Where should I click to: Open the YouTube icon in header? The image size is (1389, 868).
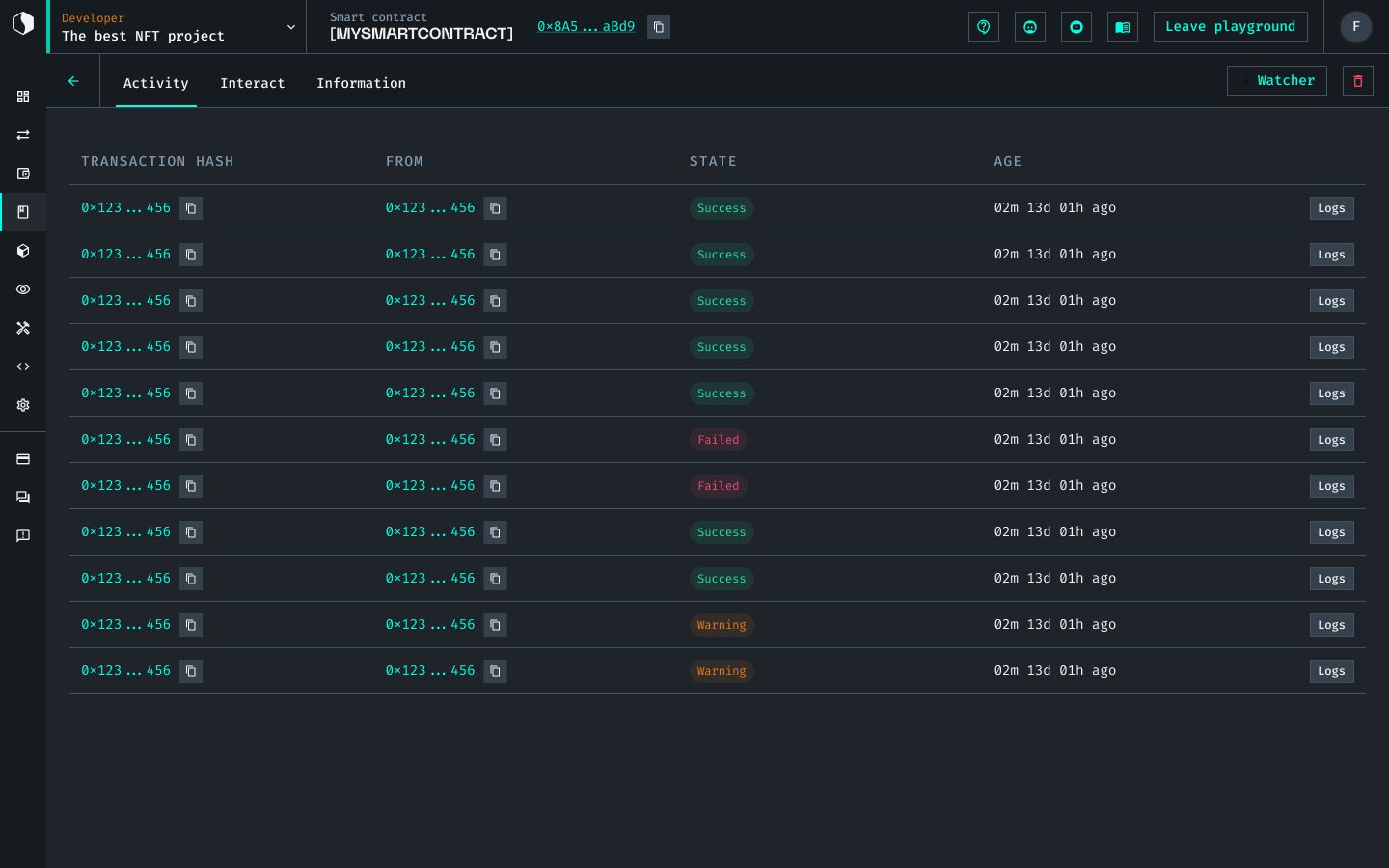coord(1076,27)
